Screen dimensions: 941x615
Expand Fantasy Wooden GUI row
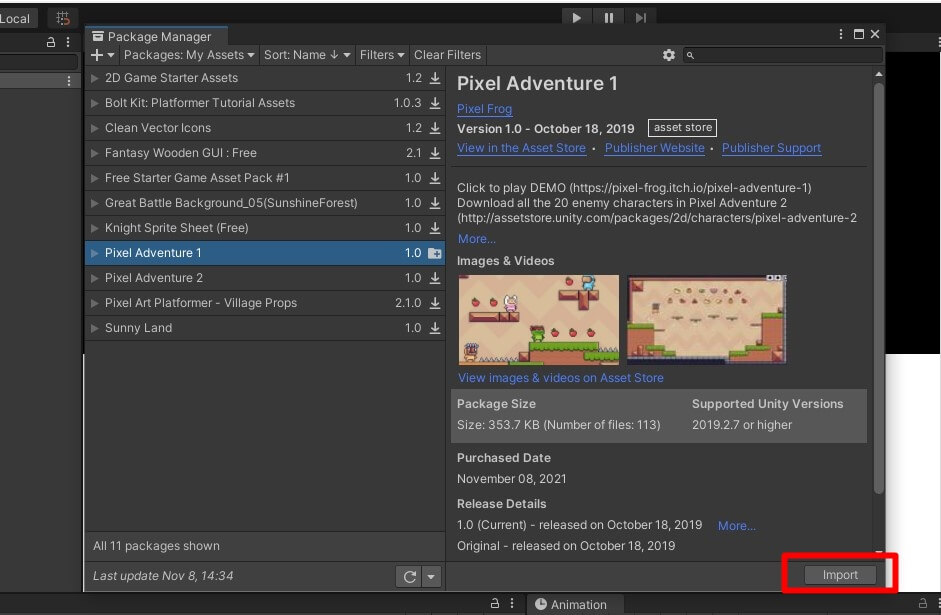[x=94, y=153]
